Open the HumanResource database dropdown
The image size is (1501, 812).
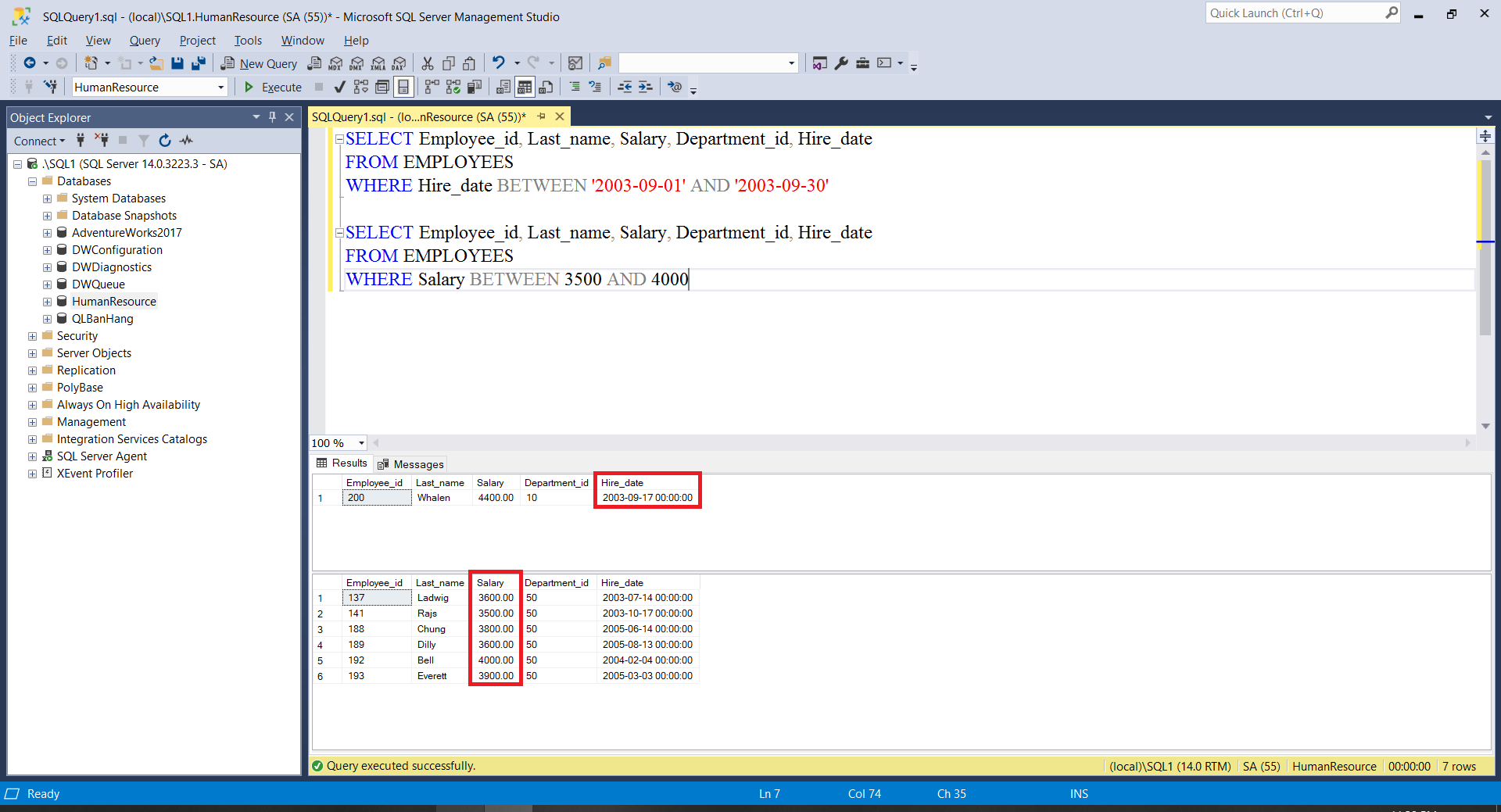(x=220, y=88)
